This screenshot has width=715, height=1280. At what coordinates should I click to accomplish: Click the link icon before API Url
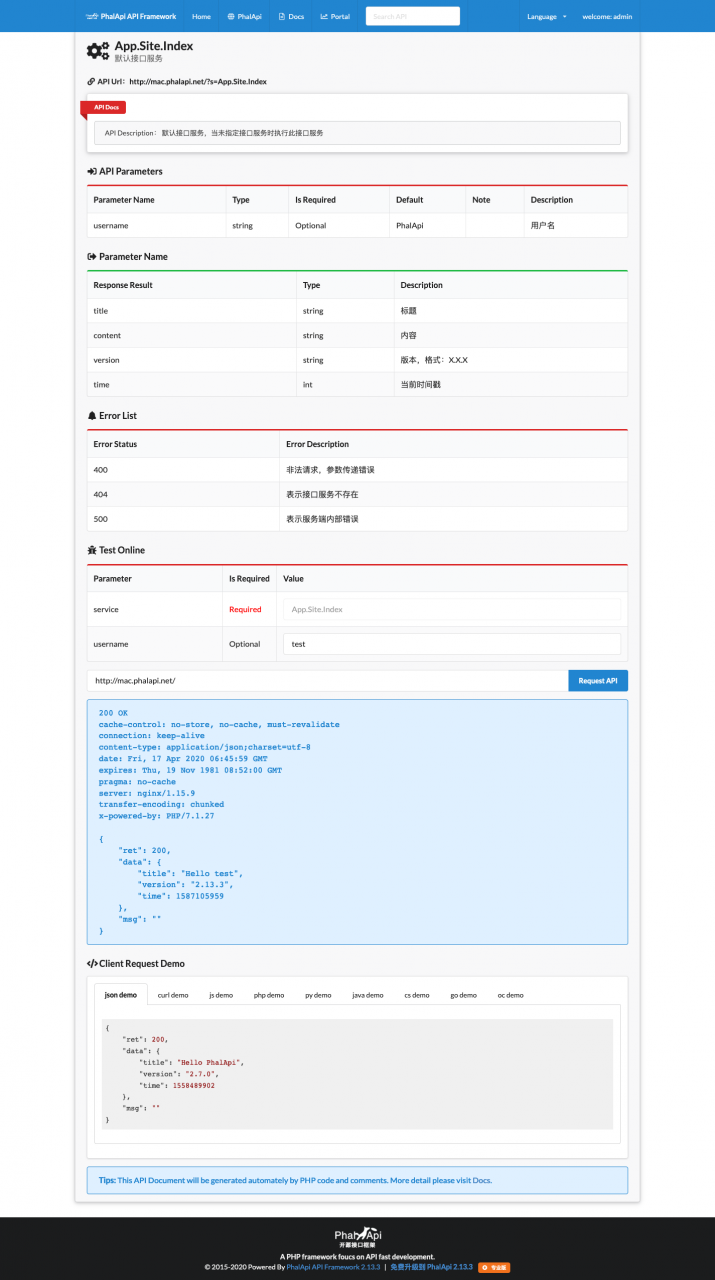(x=91, y=81)
